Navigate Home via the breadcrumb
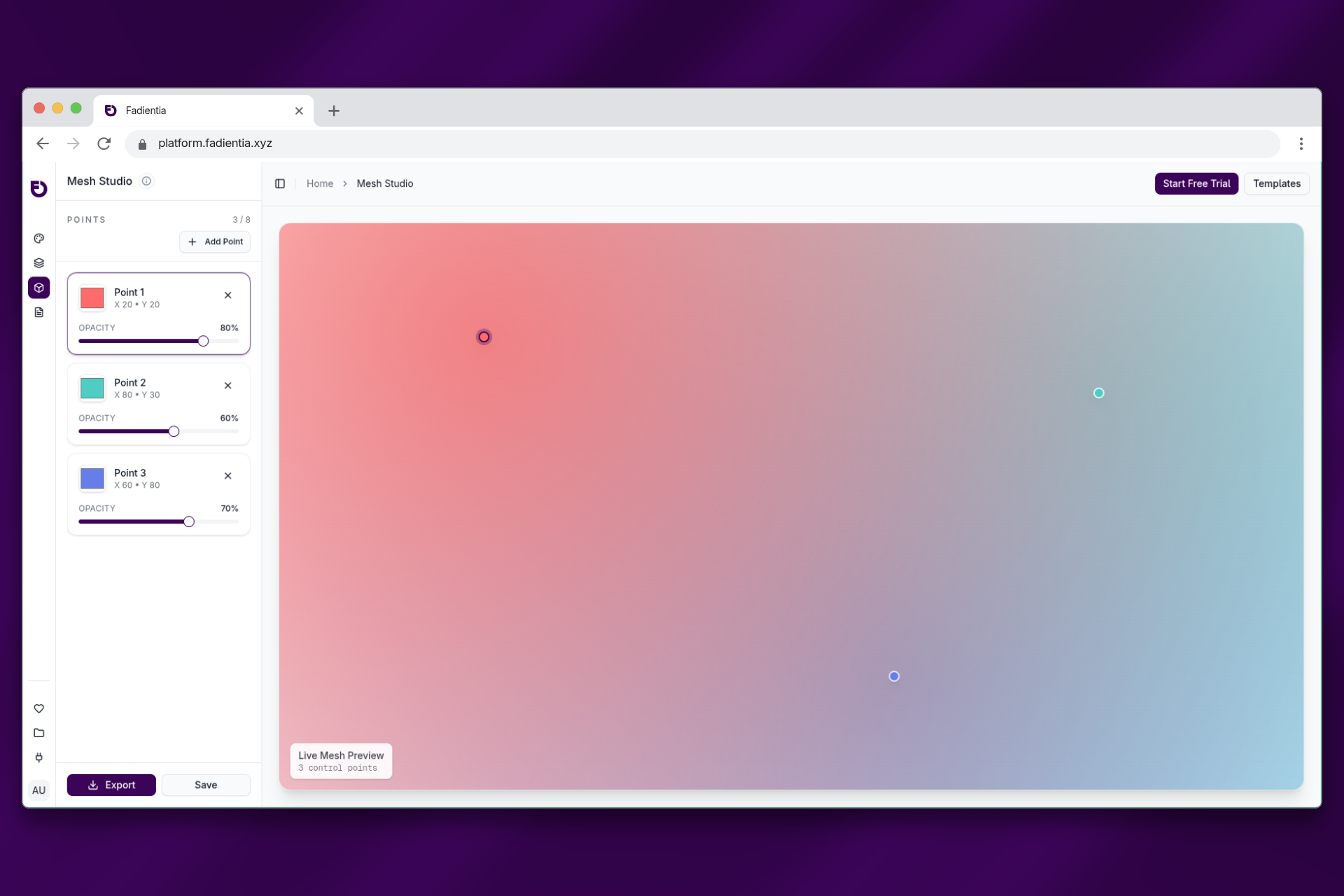1344x896 pixels. click(320, 183)
